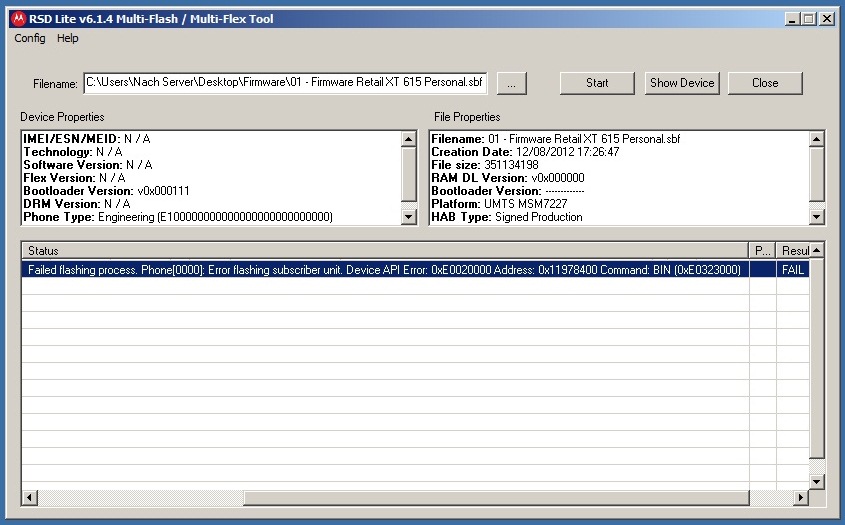Click the 'Technology: N / A' line

point(73,151)
